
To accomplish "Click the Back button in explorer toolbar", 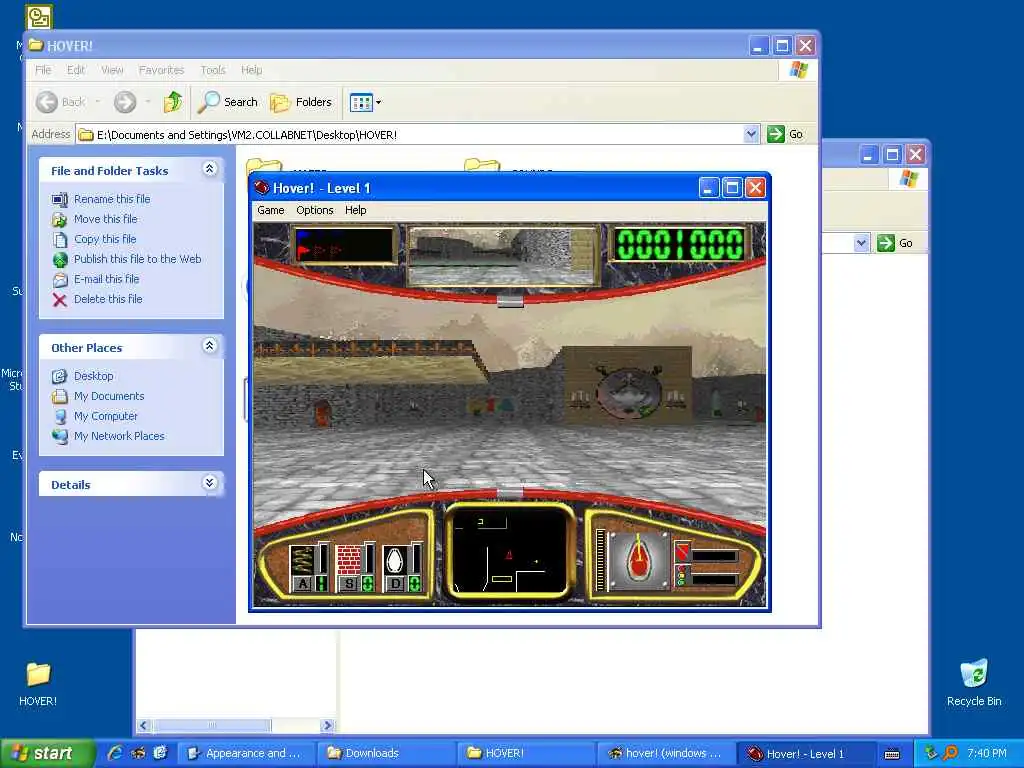I will click(61, 102).
